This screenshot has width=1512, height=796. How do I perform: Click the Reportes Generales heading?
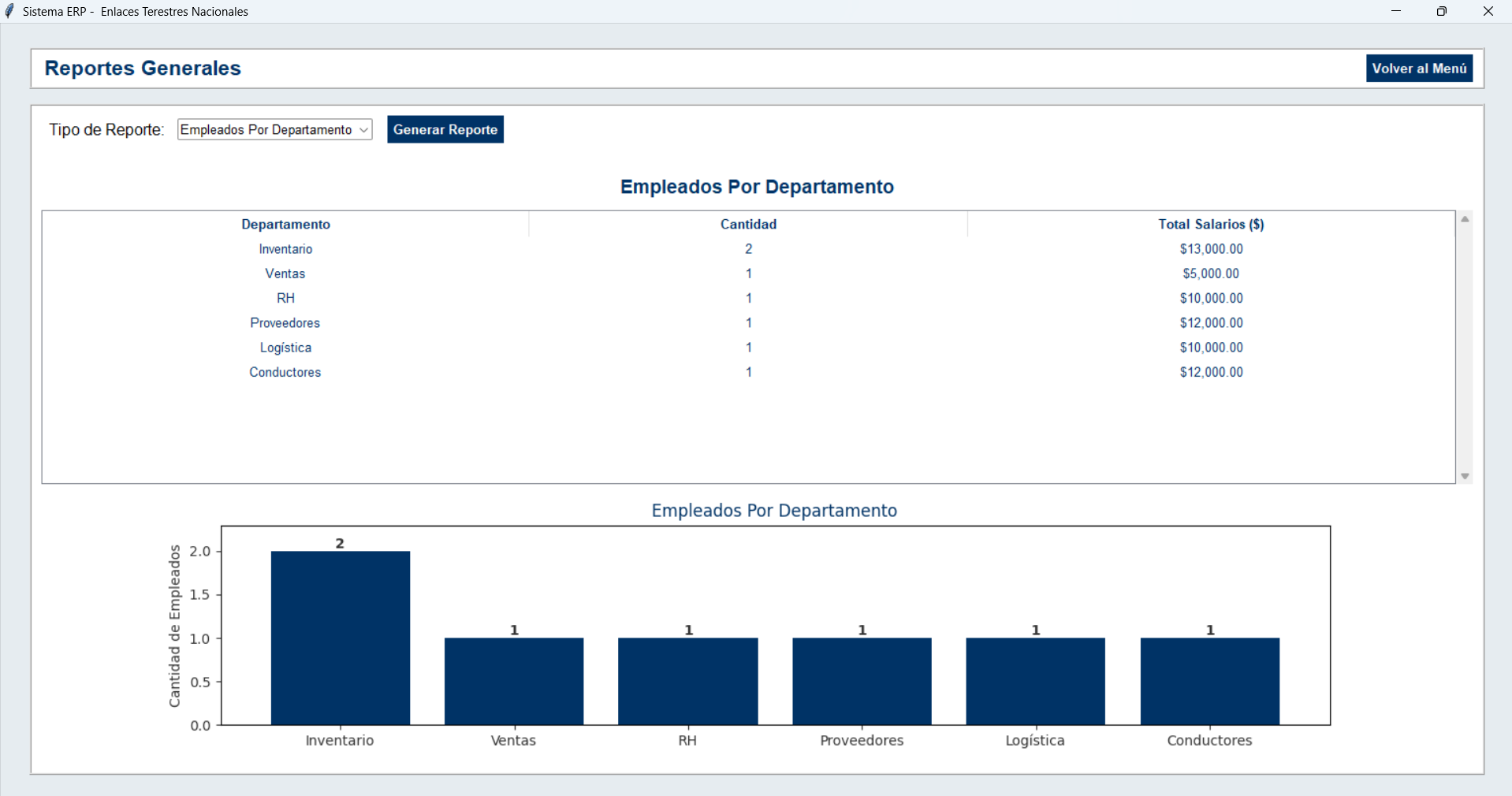coord(143,69)
